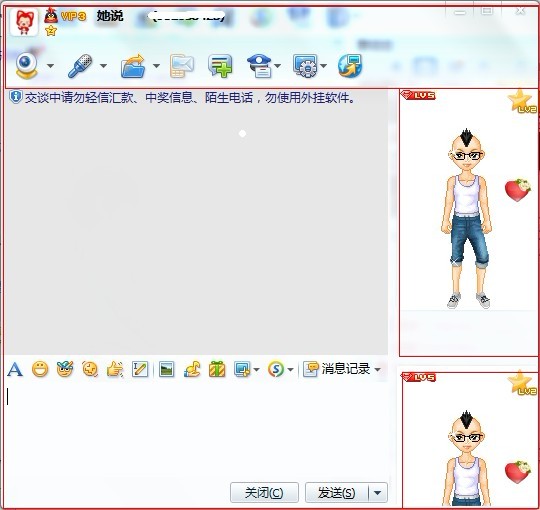
Task: Open the smiley emoticon picker
Action: pyautogui.click(x=40, y=369)
